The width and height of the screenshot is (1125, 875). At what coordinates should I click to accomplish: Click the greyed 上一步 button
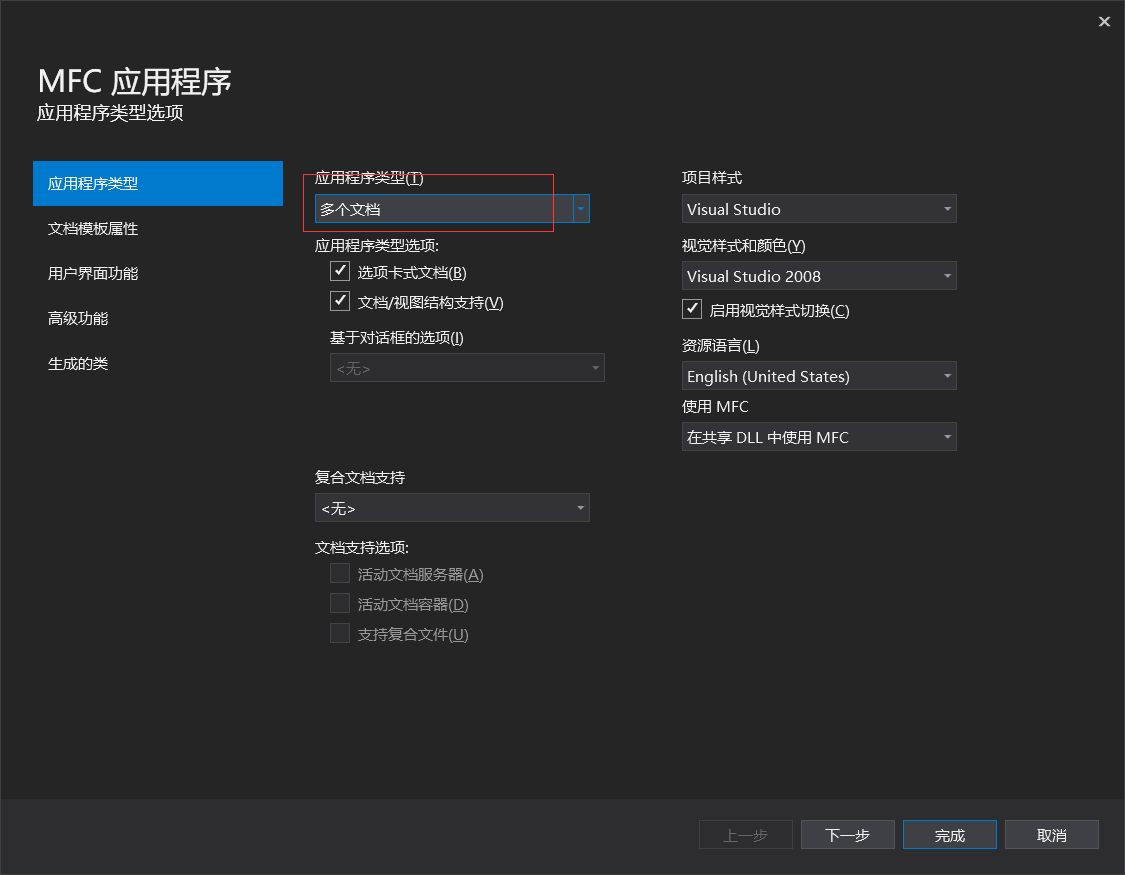pyautogui.click(x=745, y=835)
